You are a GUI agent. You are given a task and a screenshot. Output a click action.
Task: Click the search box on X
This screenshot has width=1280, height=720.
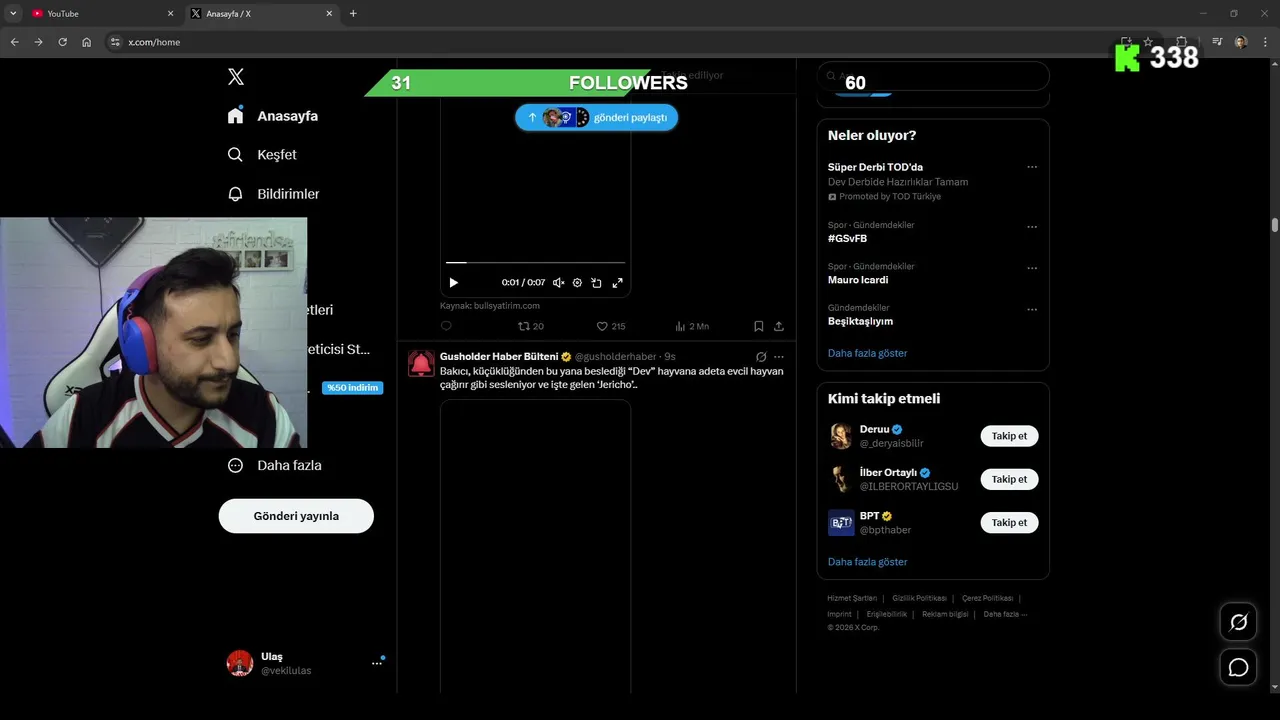933,76
